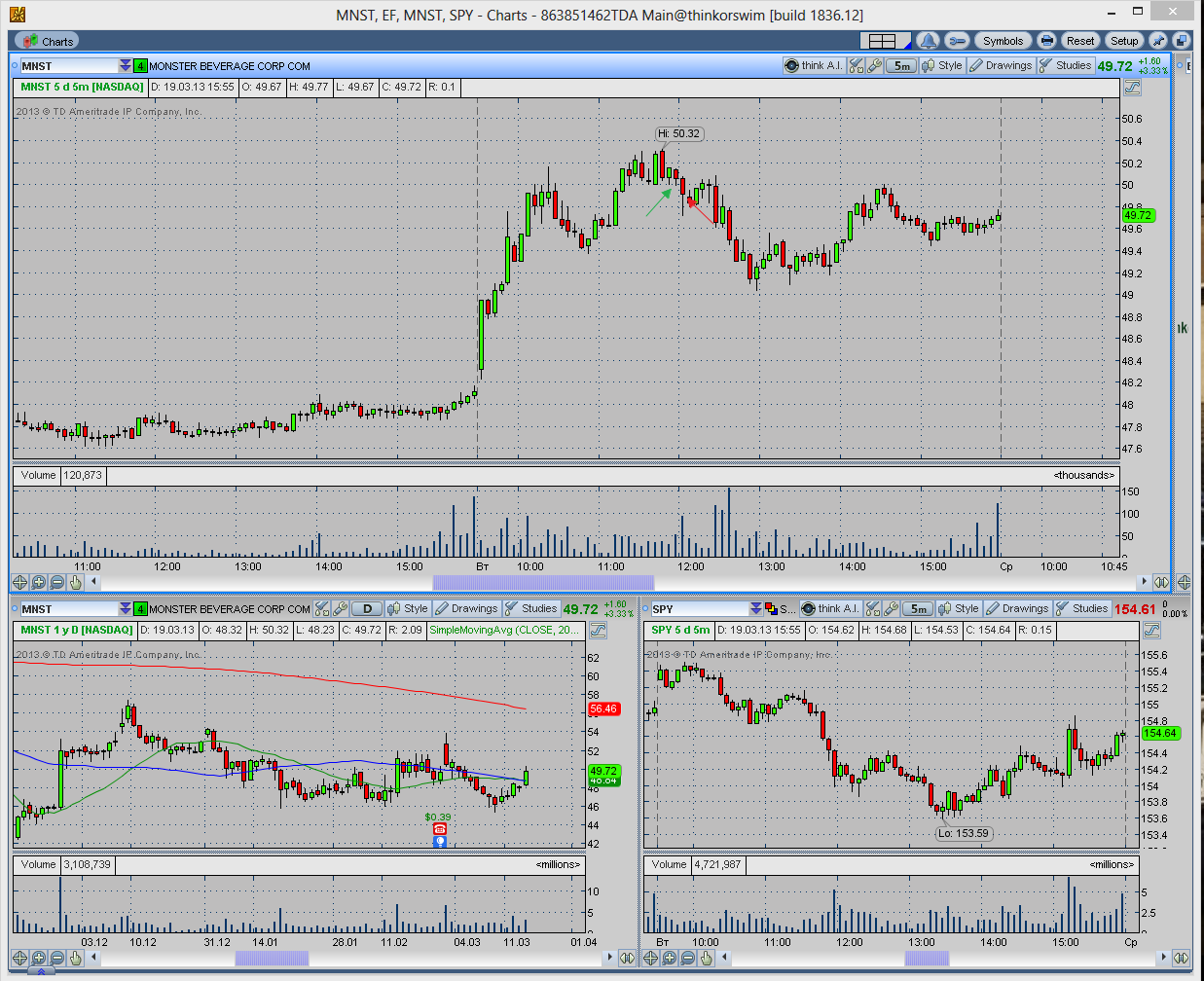Open the Studies menu in the bottom-left chart
The image size is (1204, 981).
[531, 608]
